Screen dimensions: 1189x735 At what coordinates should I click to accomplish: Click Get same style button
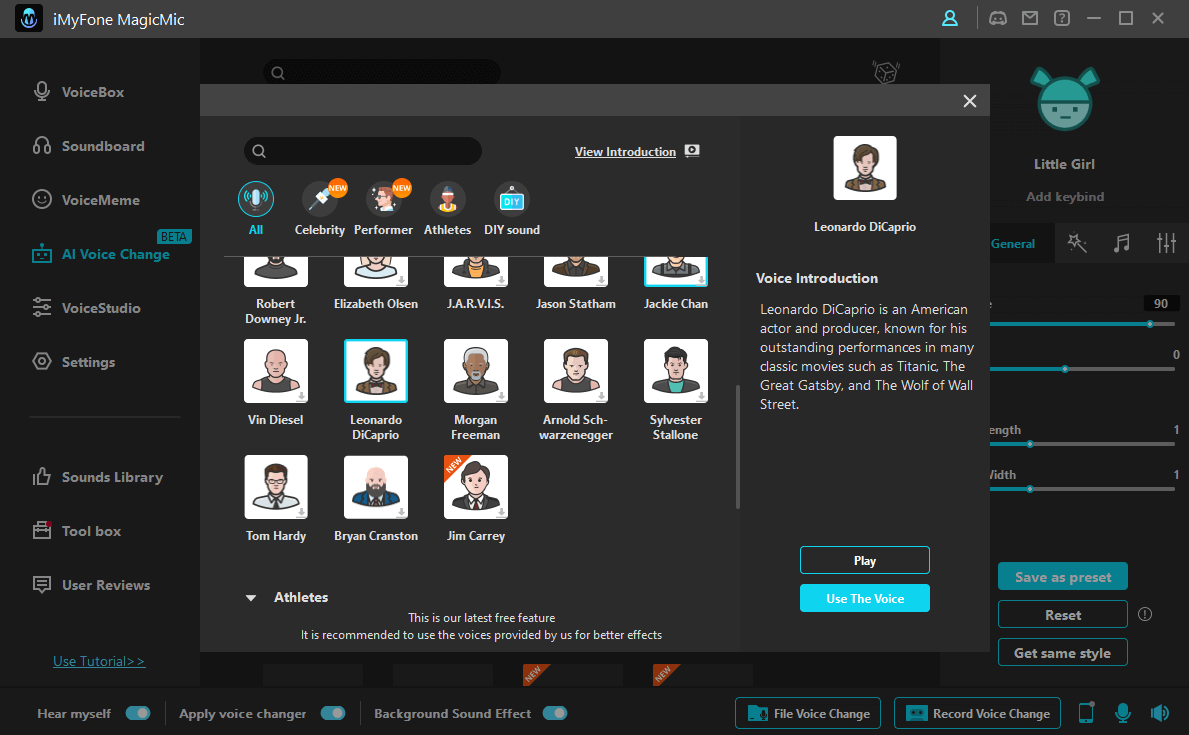1062,652
